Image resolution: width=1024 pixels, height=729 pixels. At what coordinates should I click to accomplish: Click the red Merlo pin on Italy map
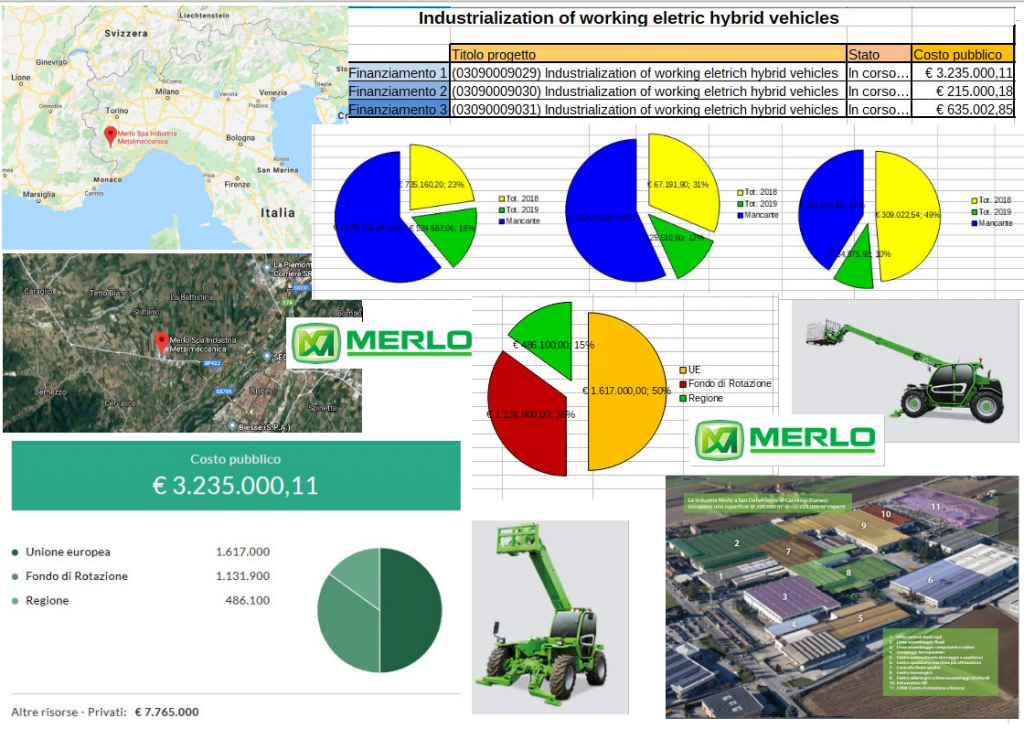coord(110,135)
